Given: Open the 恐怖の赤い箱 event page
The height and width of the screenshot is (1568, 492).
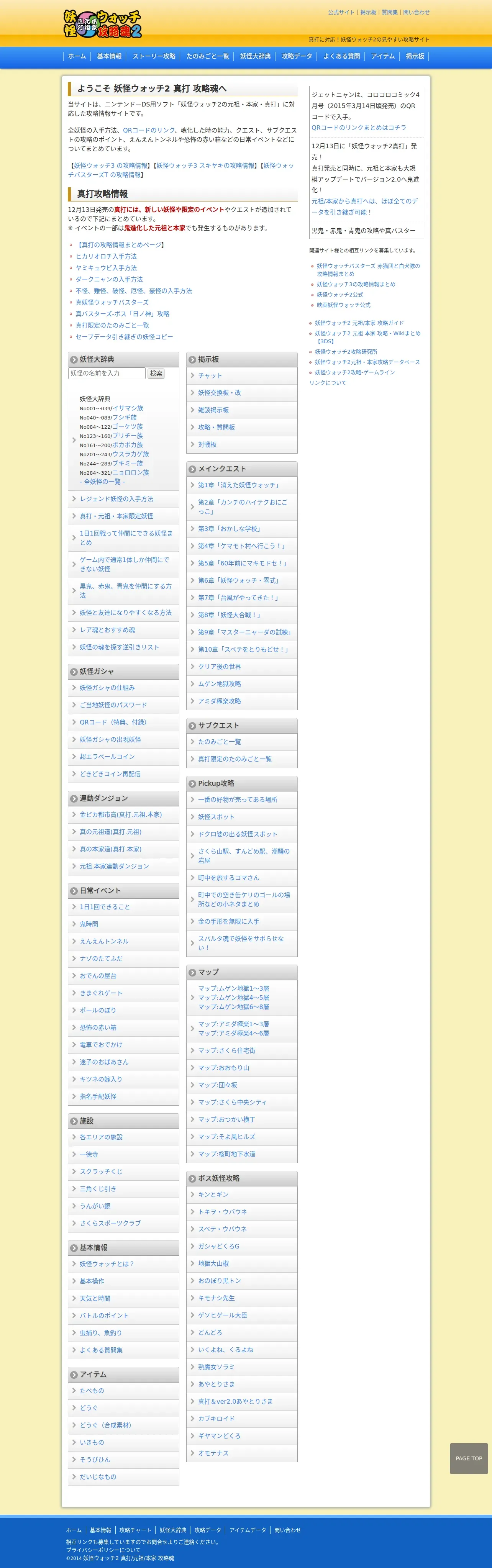Looking at the screenshot, I should pos(98,1027).
